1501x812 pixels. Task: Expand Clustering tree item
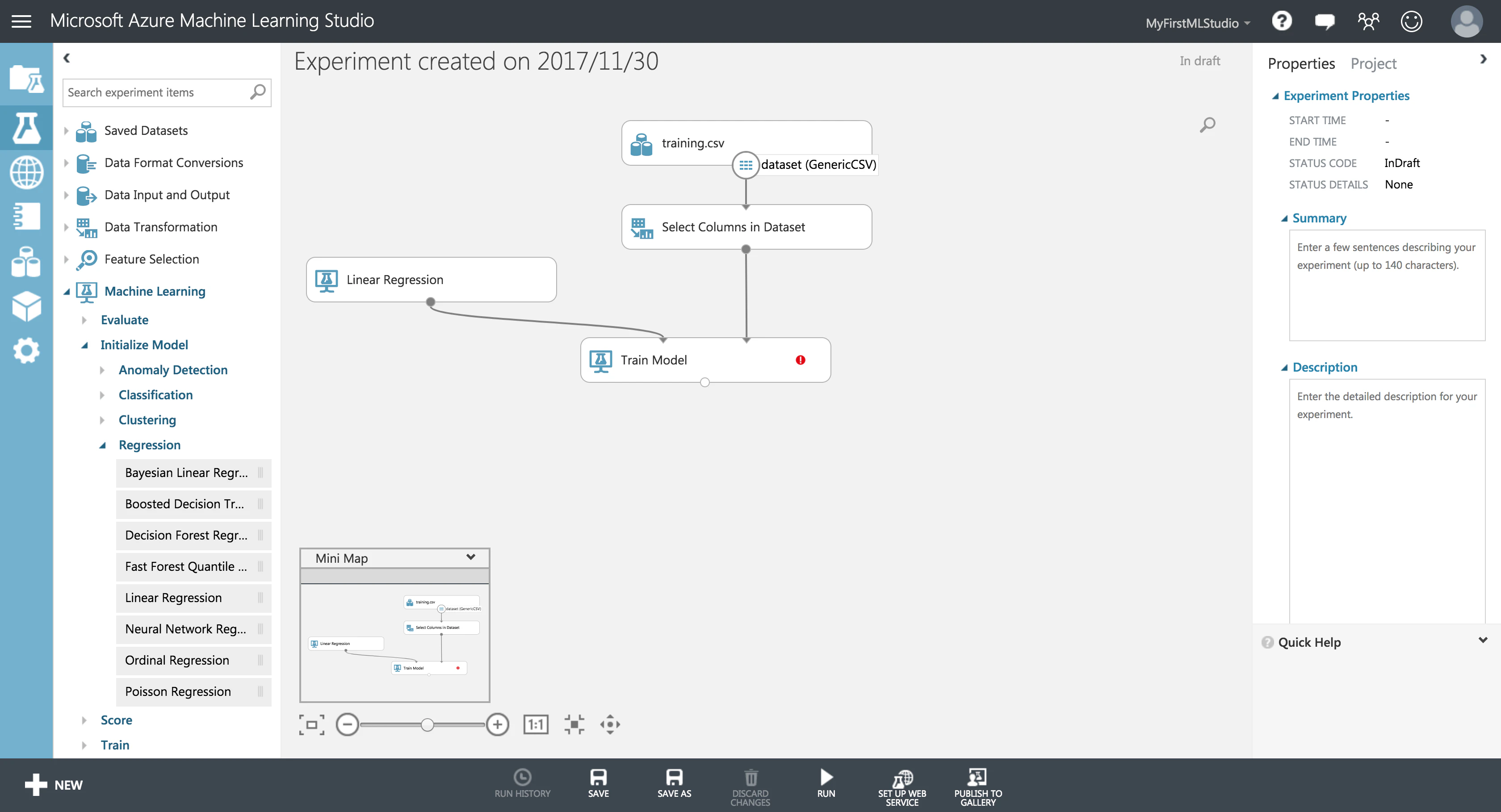(103, 421)
